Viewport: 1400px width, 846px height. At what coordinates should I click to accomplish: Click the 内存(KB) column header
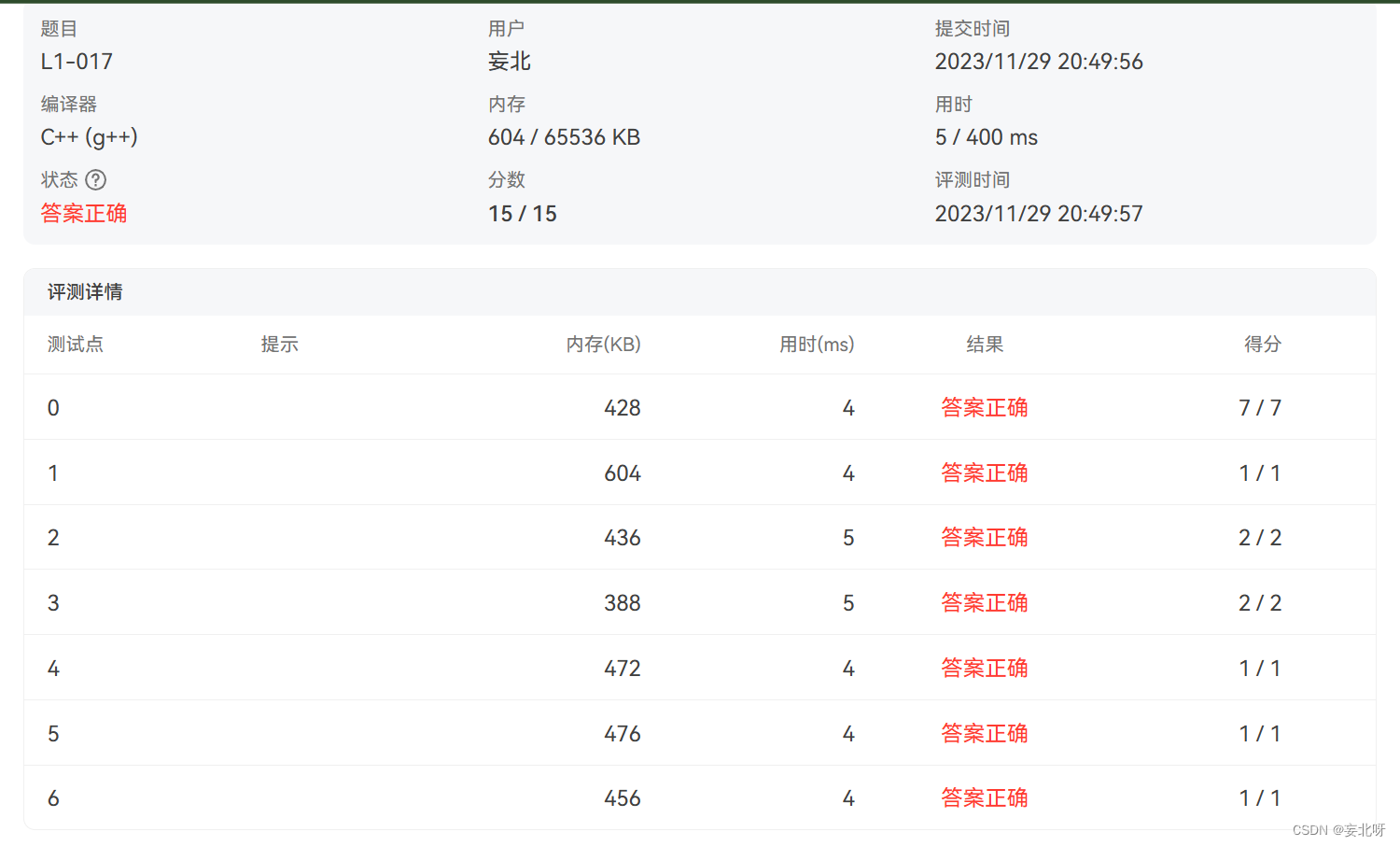coord(604,345)
